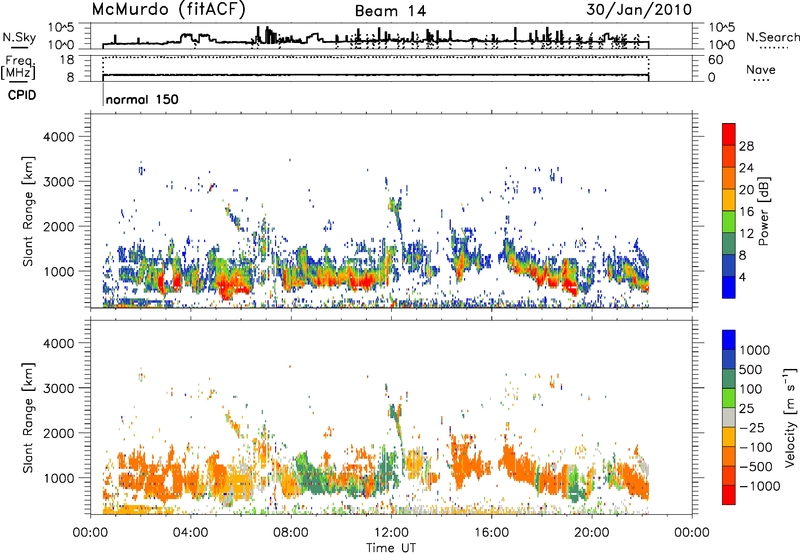Click the '1000' tick on Velocity scale
The image size is (800, 554).
tap(754, 350)
